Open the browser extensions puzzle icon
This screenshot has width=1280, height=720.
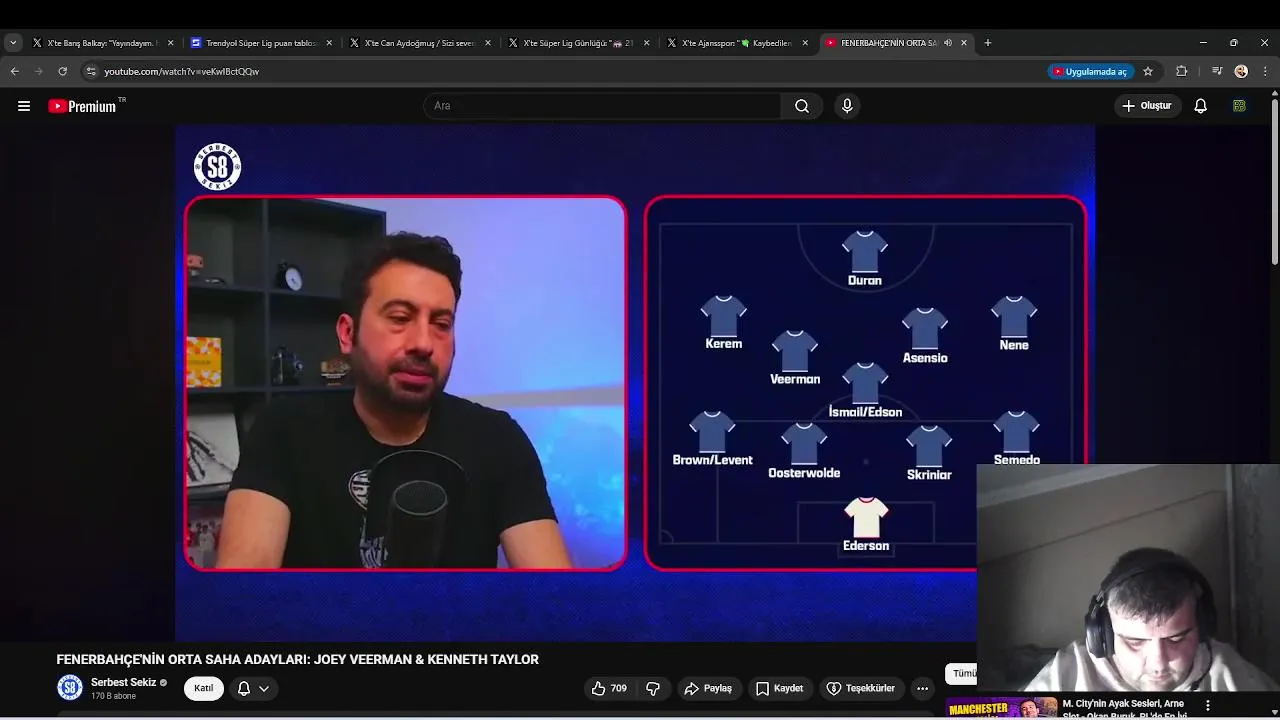1182,71
